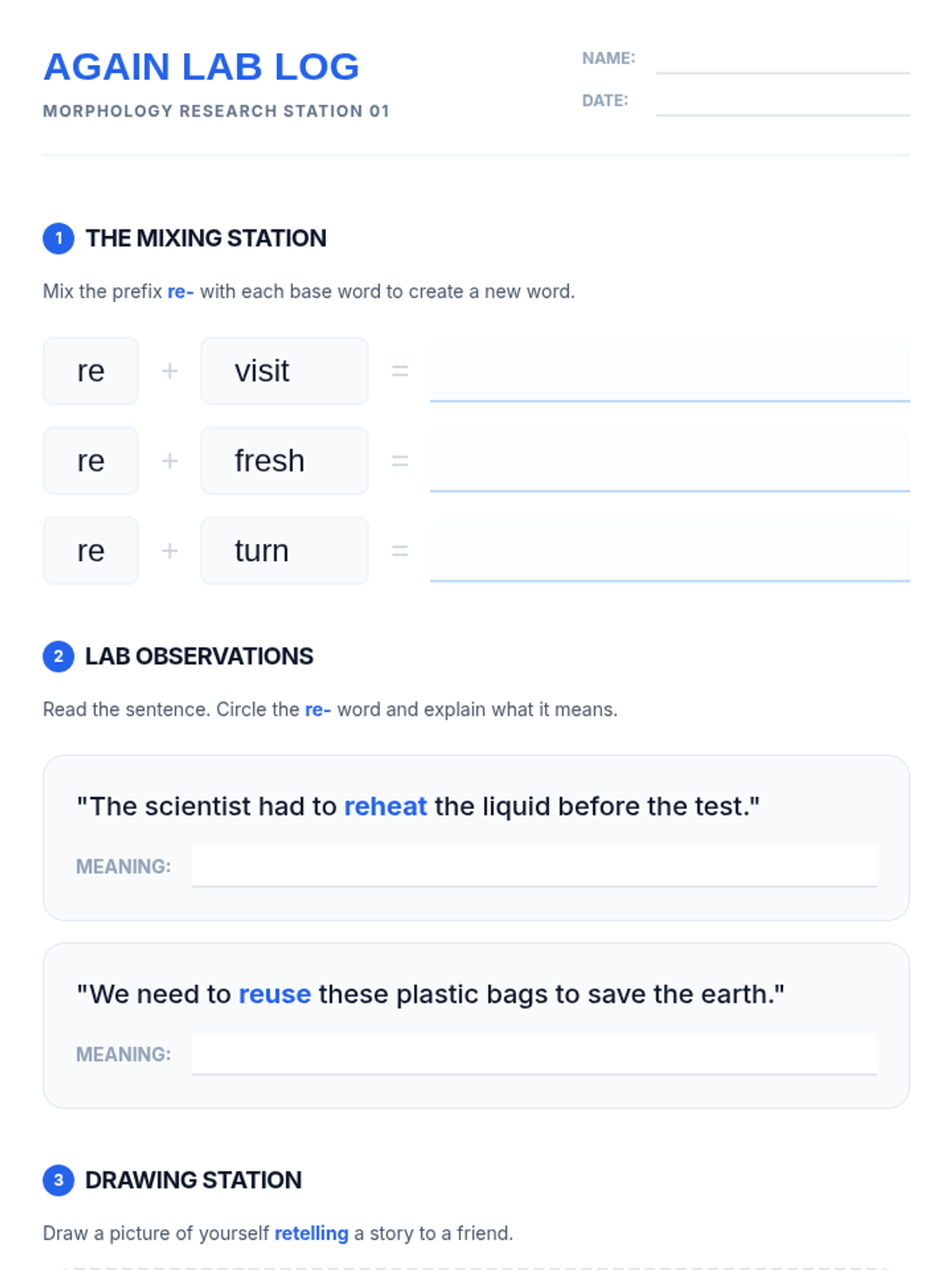Select the 'fresh' base word box

[284, 460]
